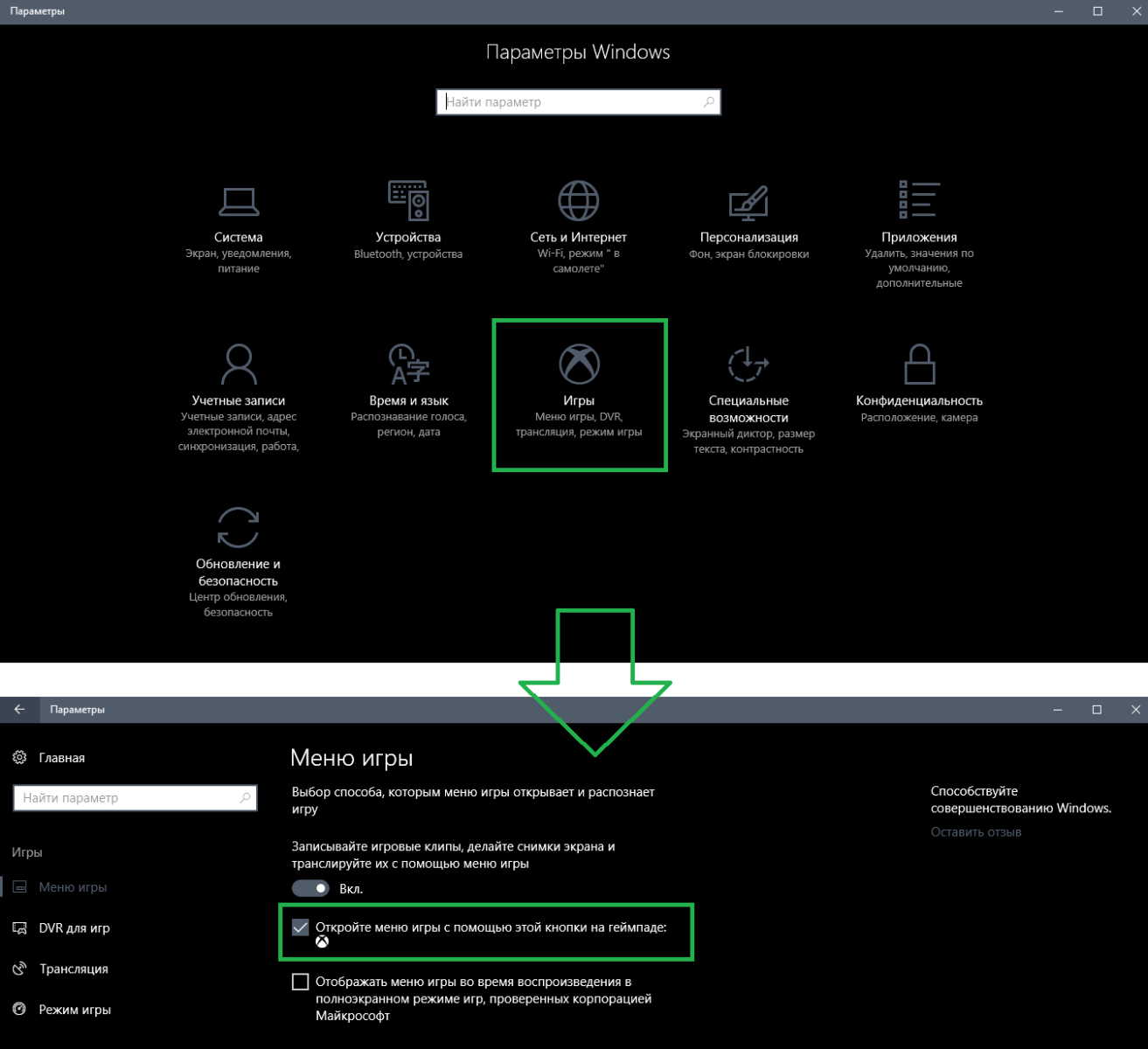Select Трансляция in the sidebar

click(73, 969)
